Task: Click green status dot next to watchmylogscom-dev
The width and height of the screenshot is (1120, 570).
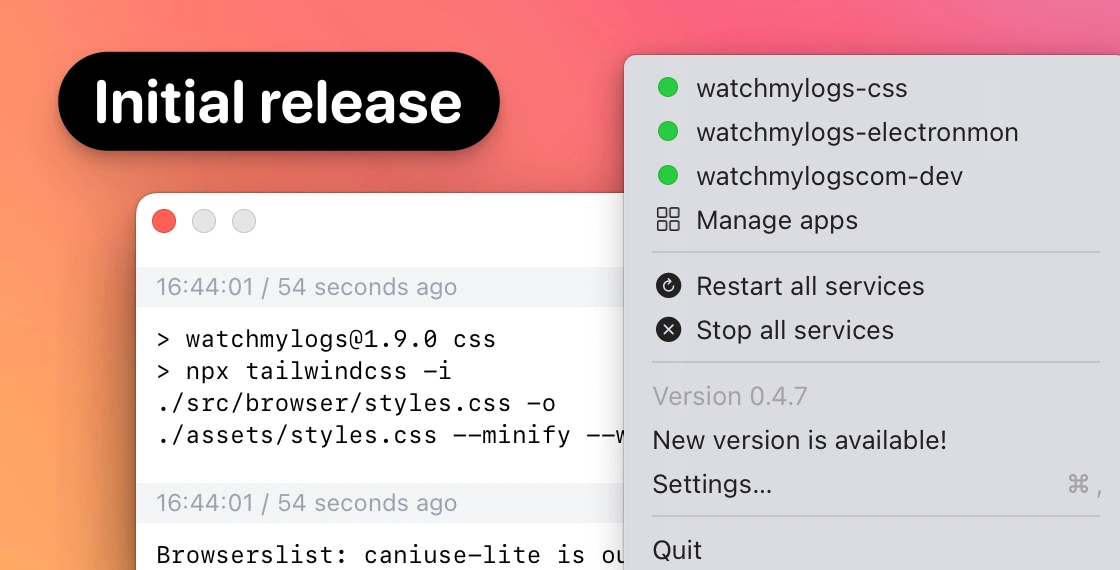Action: pos(668,175)
